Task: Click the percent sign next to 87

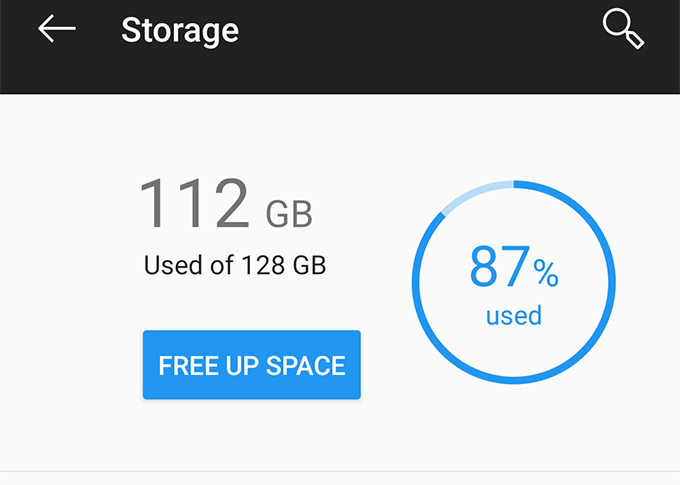Action: [545, 272]
